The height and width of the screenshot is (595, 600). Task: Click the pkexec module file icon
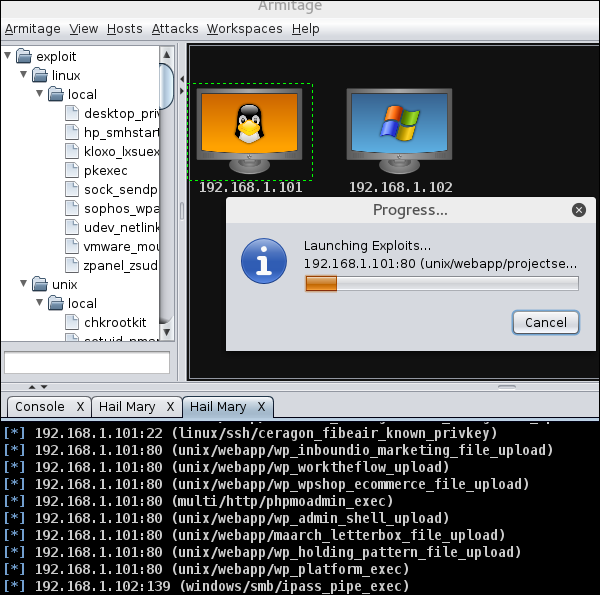pos(72,170)
